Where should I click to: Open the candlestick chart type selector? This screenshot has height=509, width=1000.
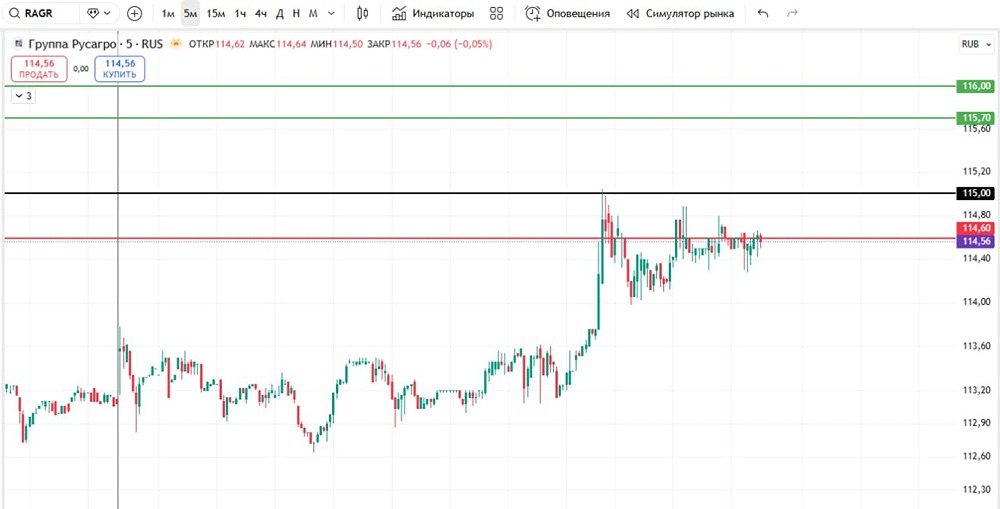tap(362, 13)
